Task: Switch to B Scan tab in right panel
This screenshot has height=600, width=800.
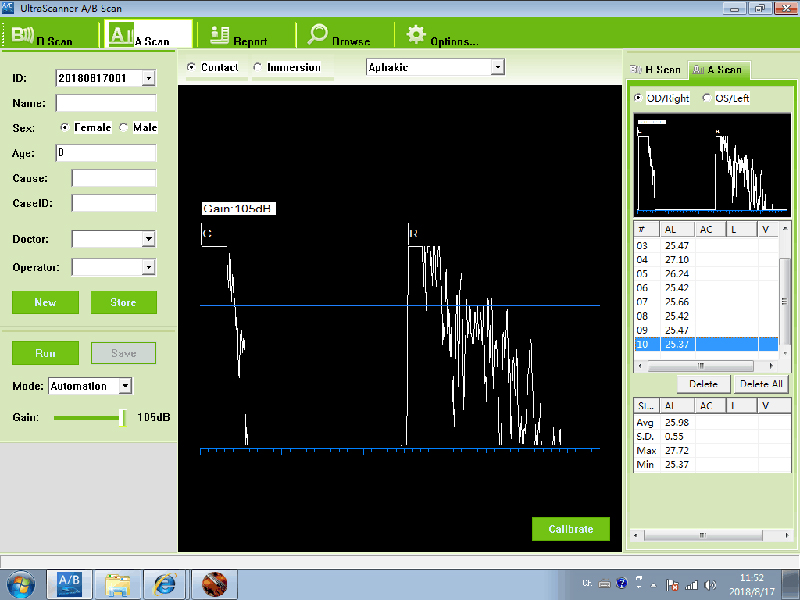Action: [x=656, y=70]
